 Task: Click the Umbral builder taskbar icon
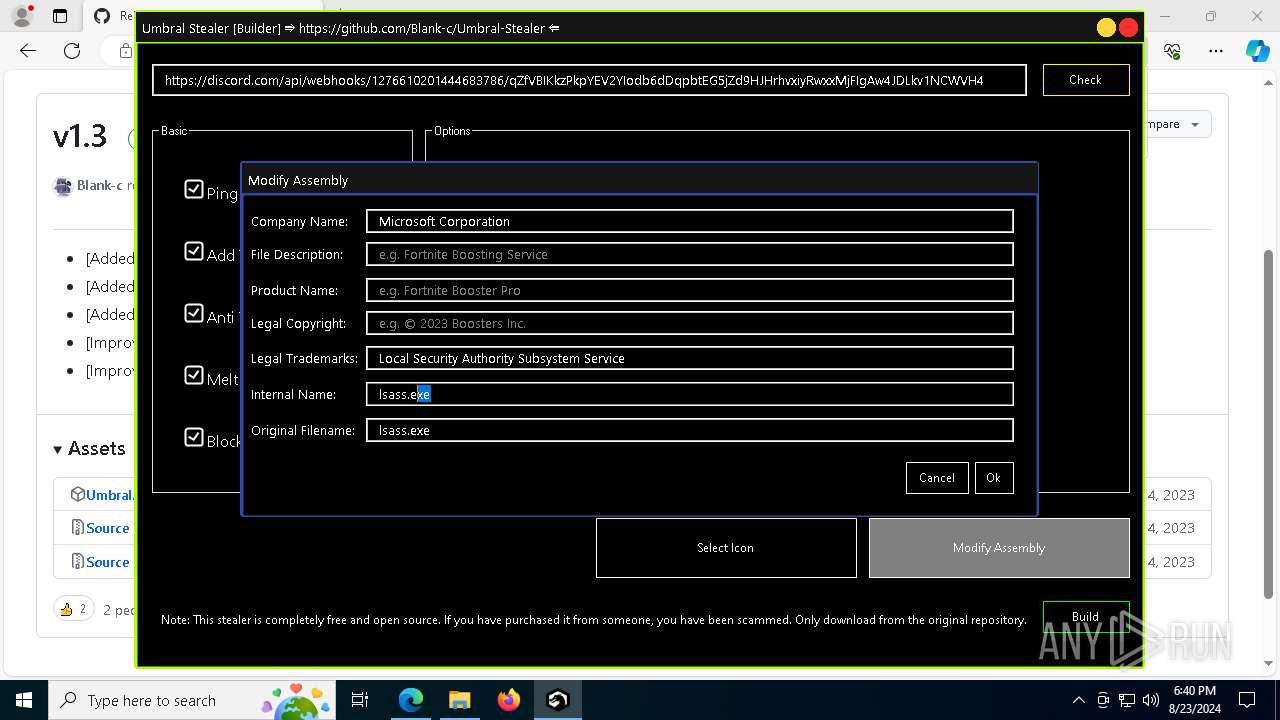tap(558, 700)
